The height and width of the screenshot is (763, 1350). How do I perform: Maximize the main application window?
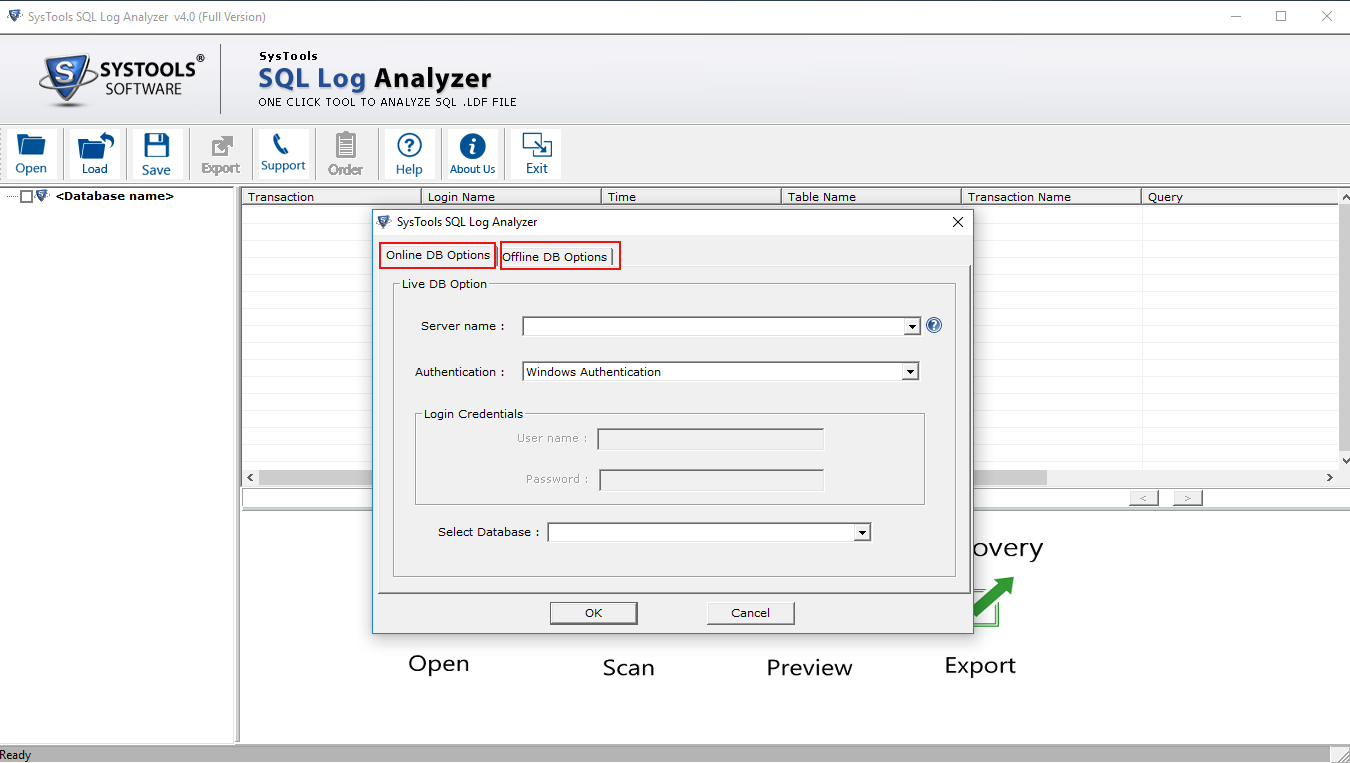[x=1281, y=16]
